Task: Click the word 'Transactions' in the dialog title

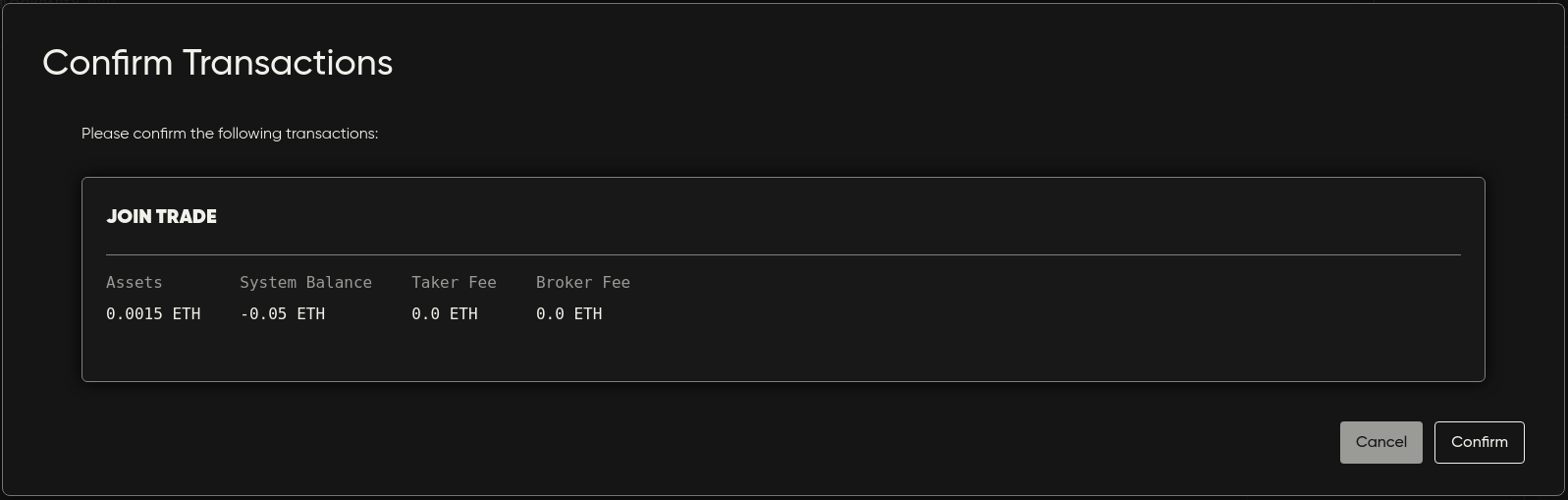Action: pyautogui.click(x=287, y=63)
